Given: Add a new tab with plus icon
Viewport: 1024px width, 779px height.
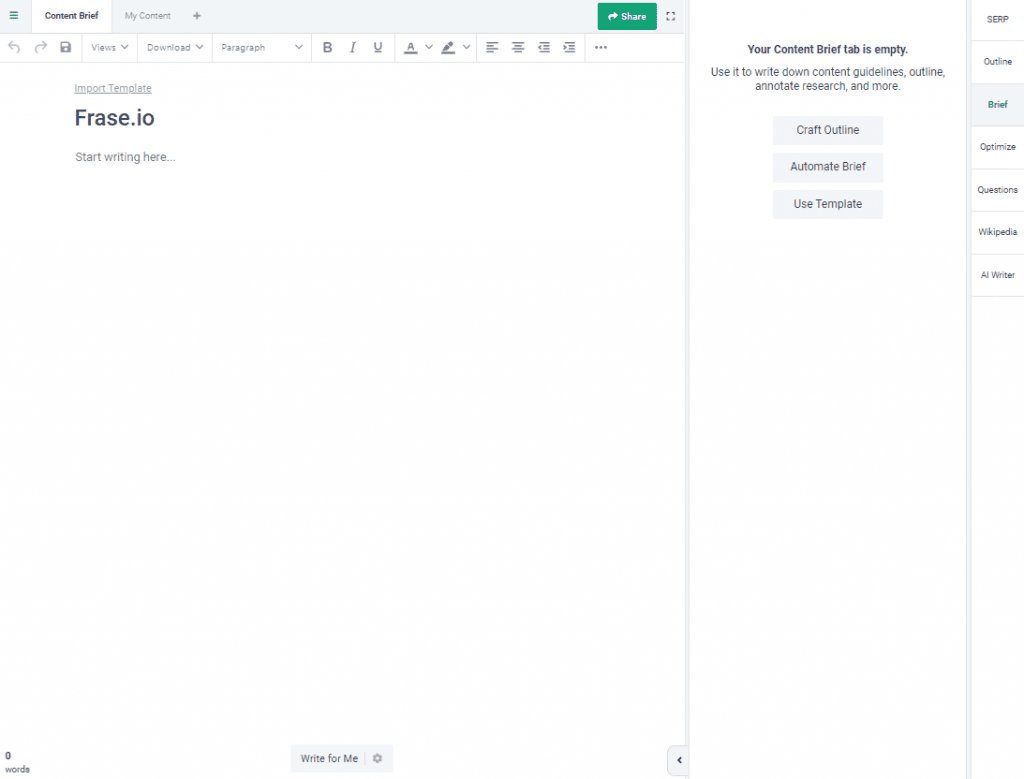Looking at the screenshot, I should [x=197, y=16].
